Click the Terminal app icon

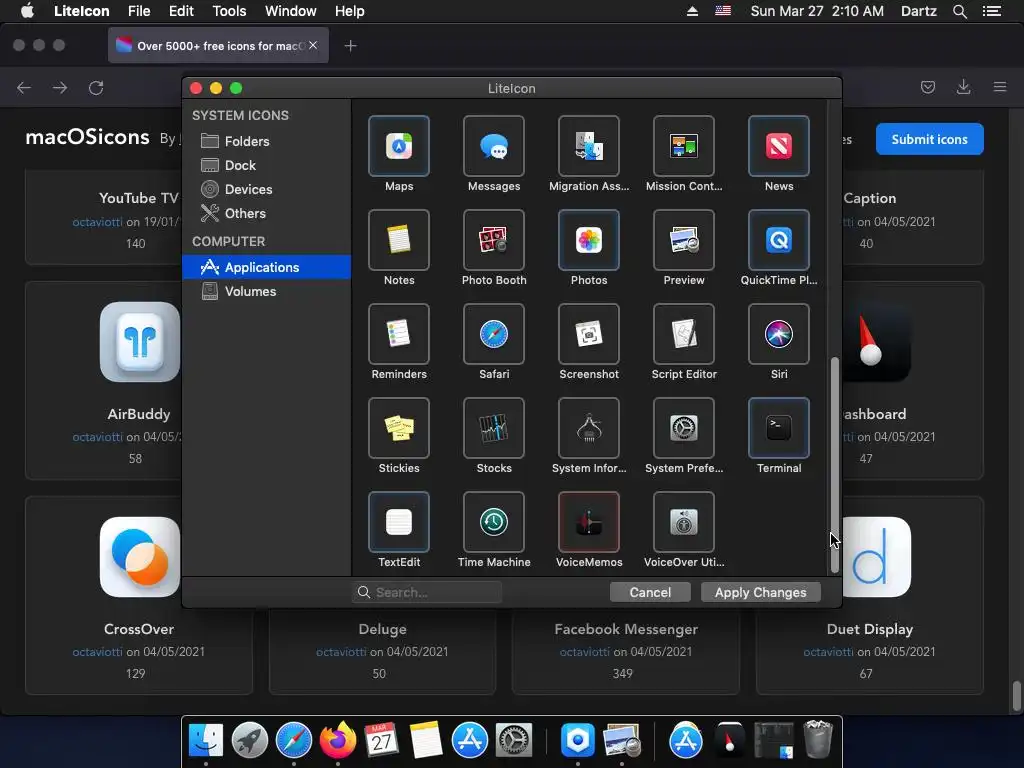coord(778,428)
